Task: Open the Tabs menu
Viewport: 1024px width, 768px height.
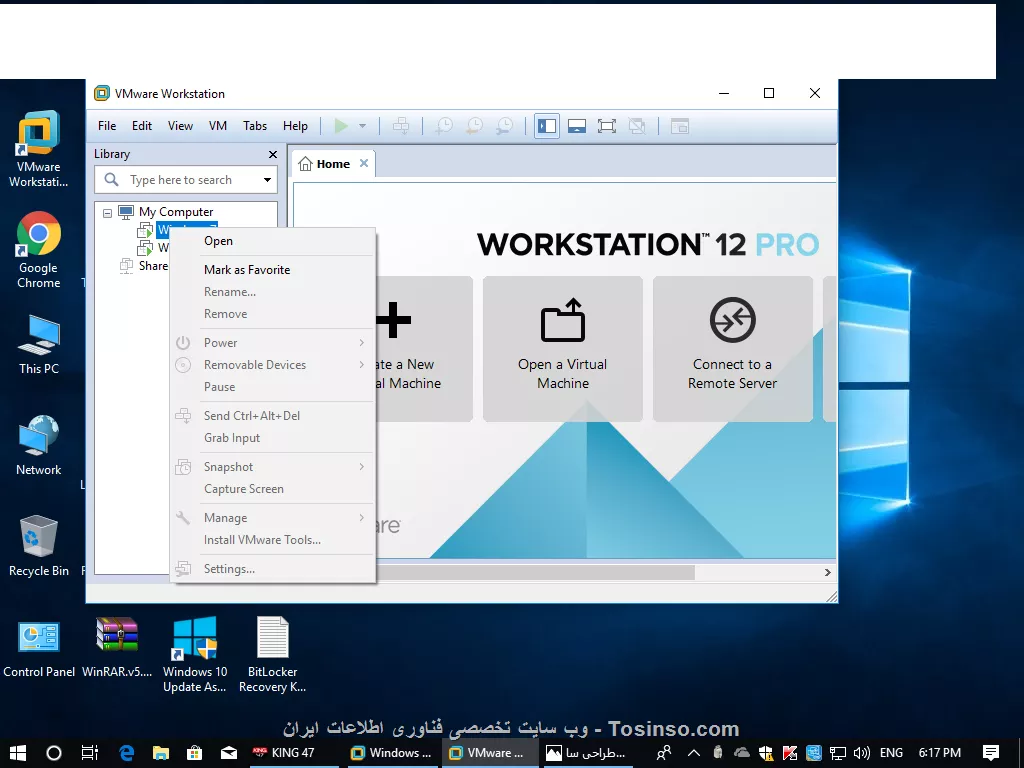Action: click(x=255, y=126)
